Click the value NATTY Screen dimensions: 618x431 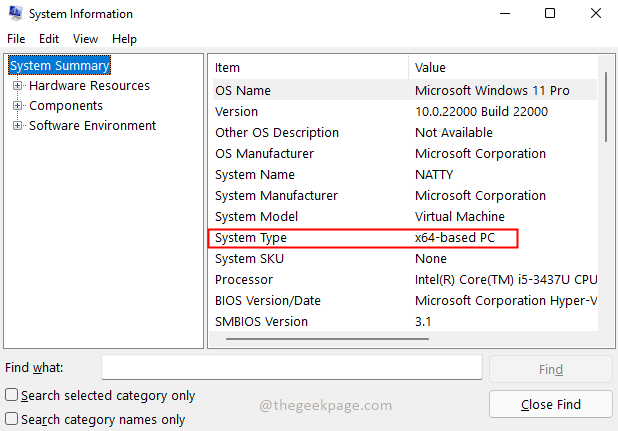pyautogui.click(x=434, y=175)
